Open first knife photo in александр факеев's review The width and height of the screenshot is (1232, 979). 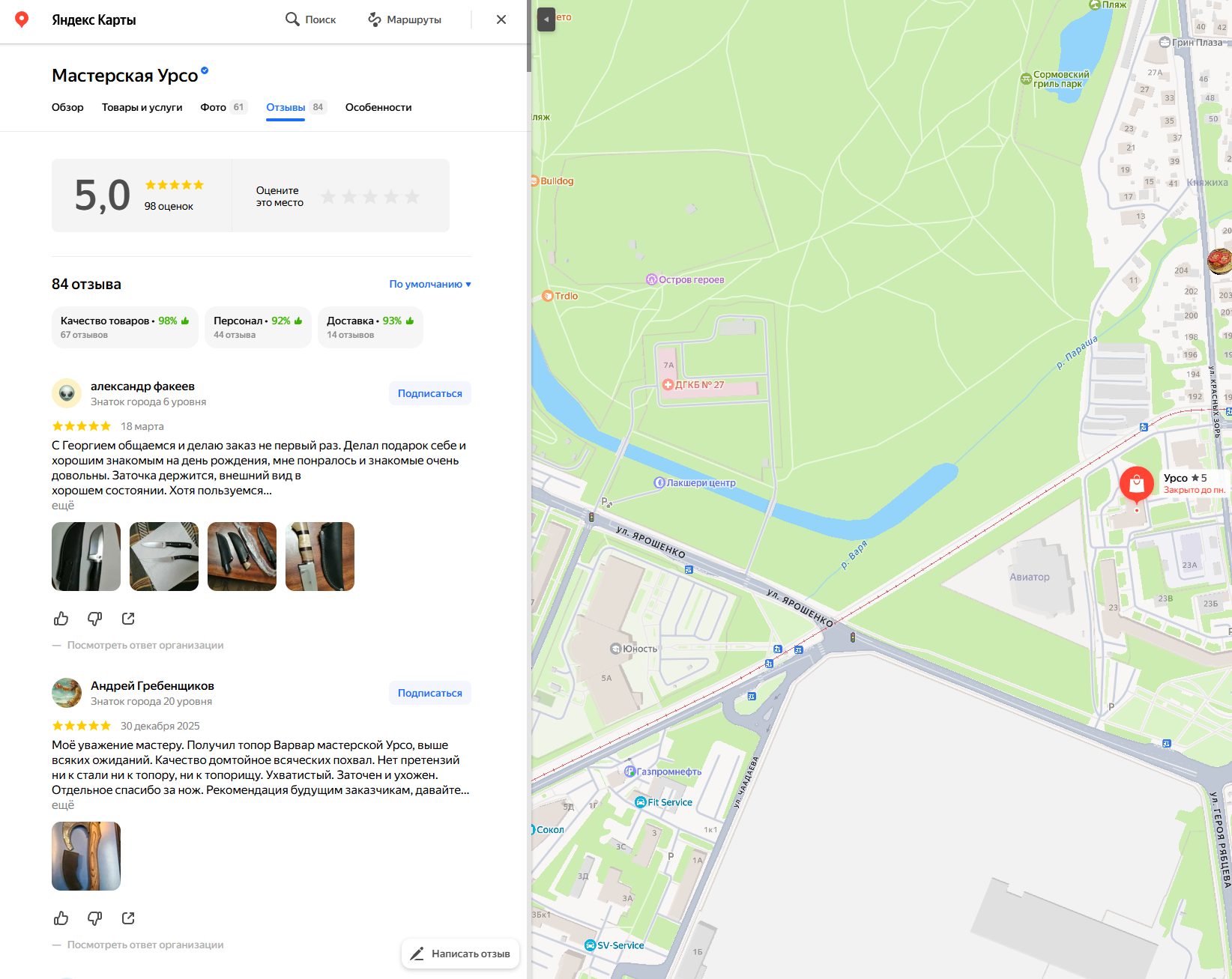[86, 557]
